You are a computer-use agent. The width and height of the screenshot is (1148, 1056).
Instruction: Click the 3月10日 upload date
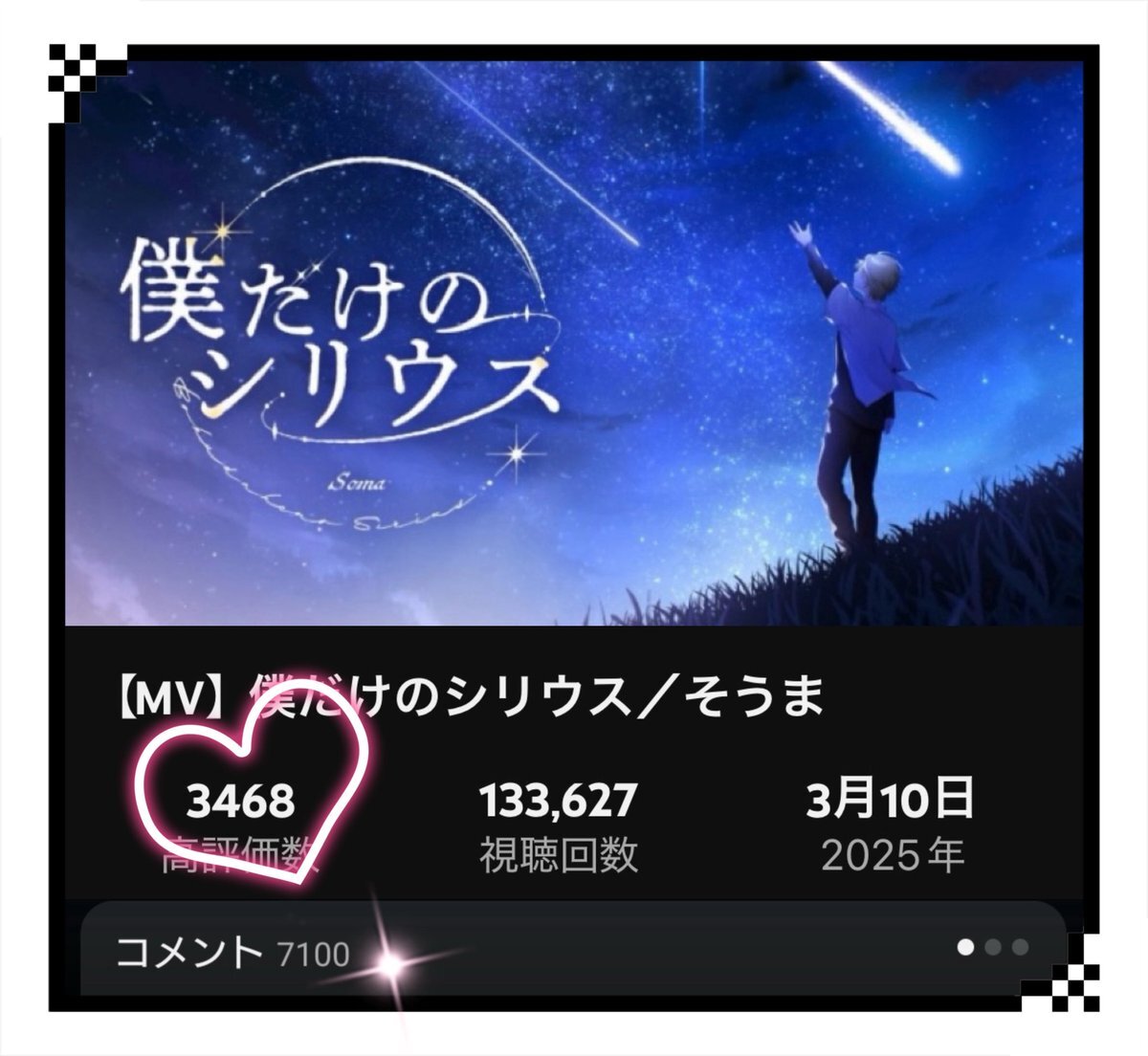tap(890, 799)
